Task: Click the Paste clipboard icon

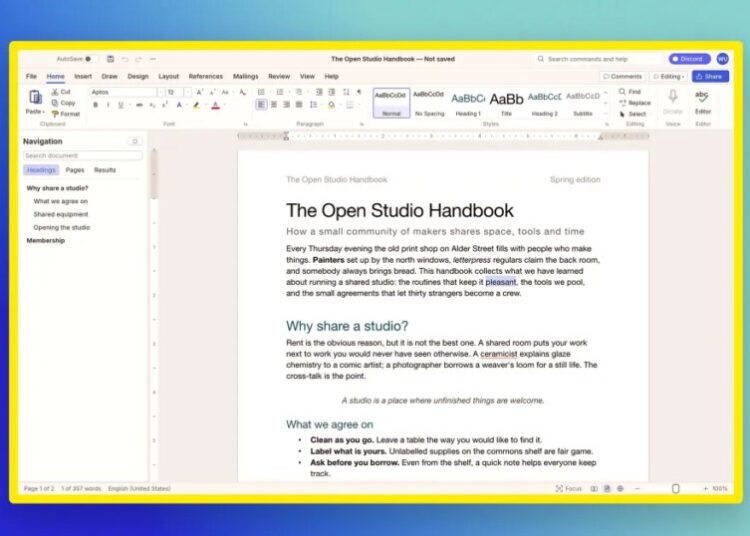Action: (x=35, y=97)
